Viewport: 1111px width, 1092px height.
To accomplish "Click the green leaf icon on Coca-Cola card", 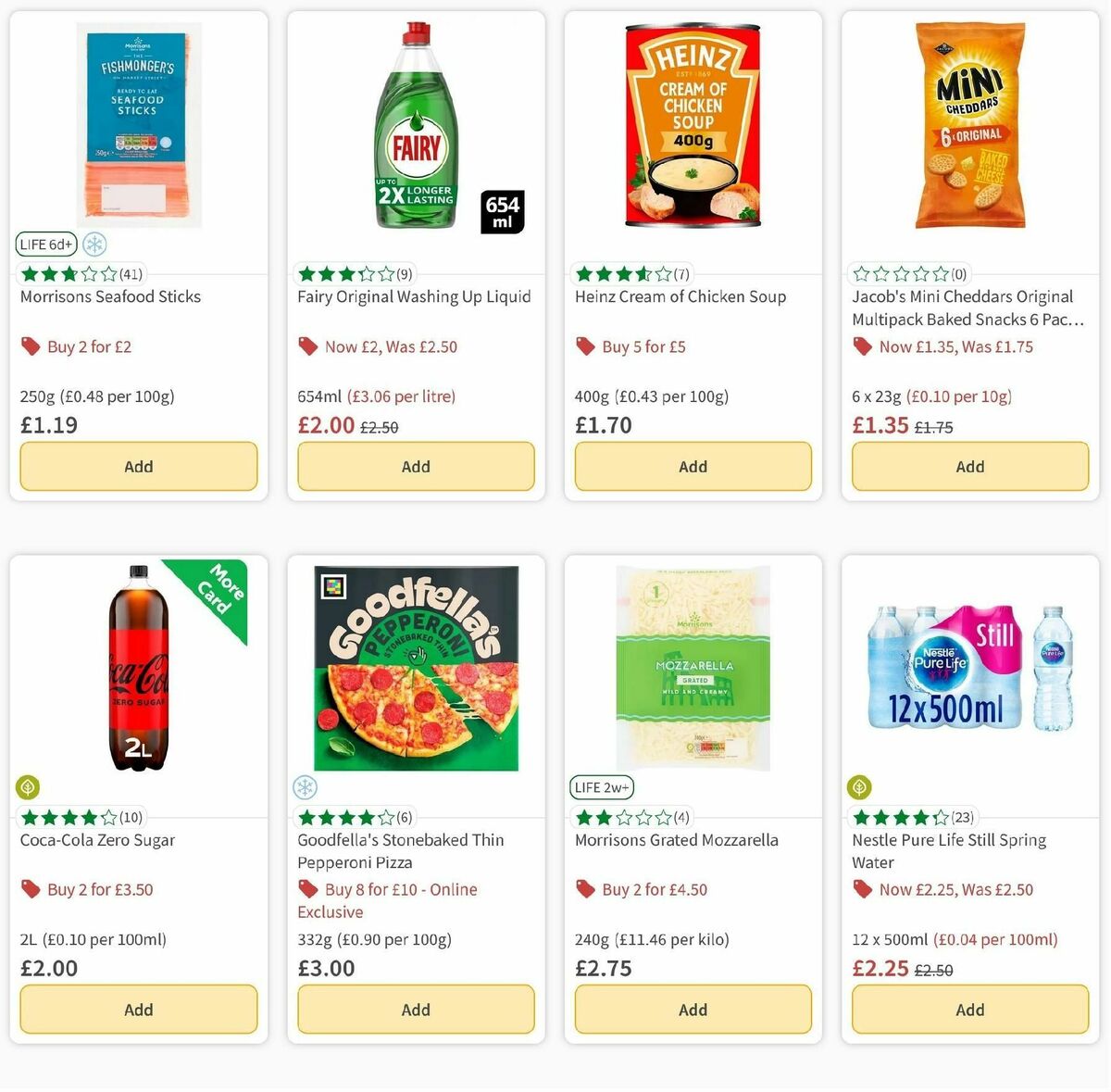I will 27,786.
